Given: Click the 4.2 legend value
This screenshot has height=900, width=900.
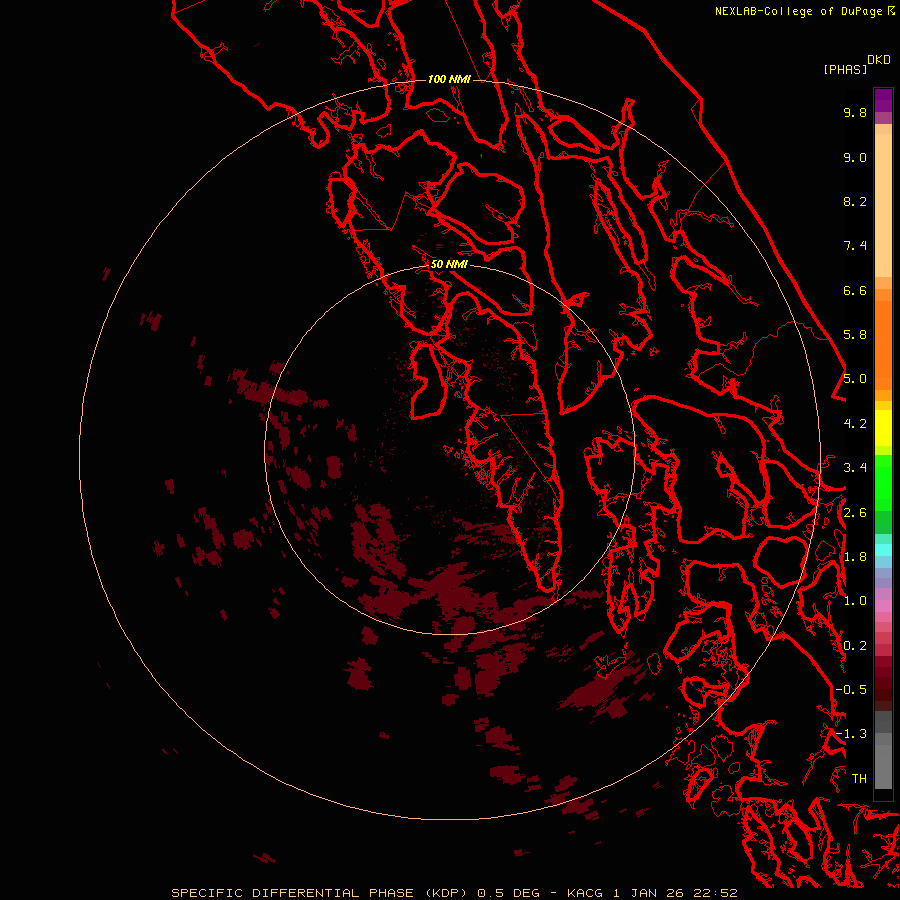Looking at the screenshot, I should [855, 424].
